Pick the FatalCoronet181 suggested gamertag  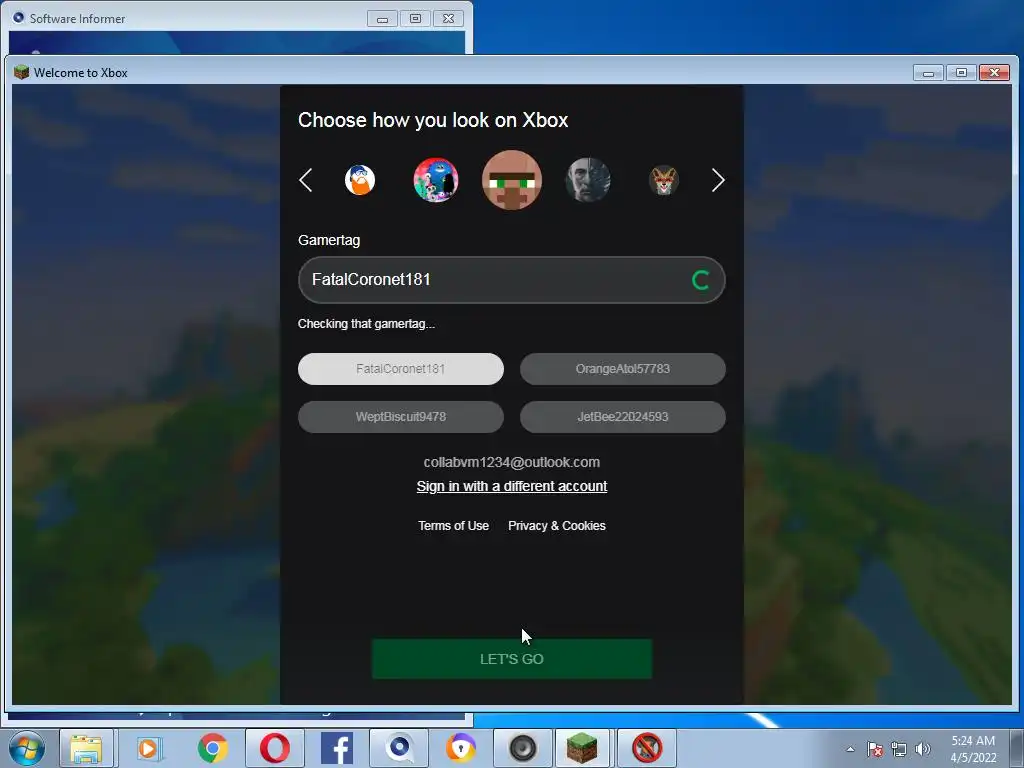(x=401, y=369)
